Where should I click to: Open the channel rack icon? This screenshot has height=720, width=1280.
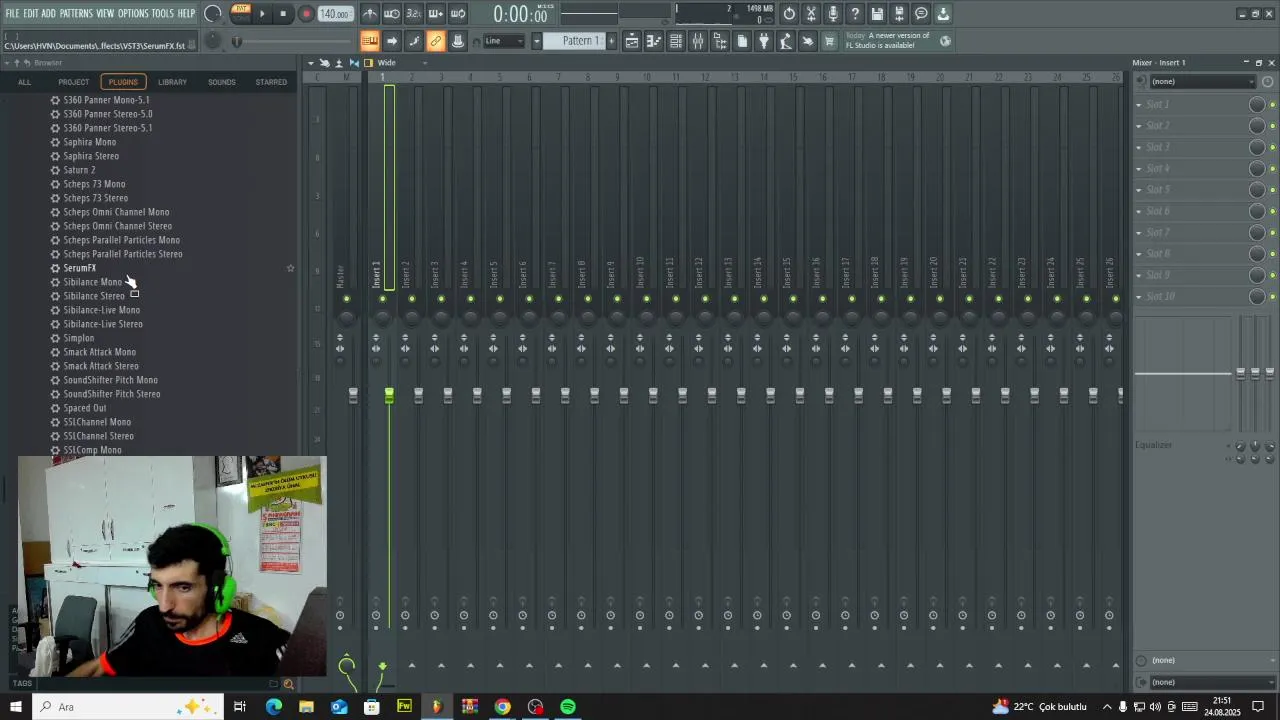click(676, 41)
